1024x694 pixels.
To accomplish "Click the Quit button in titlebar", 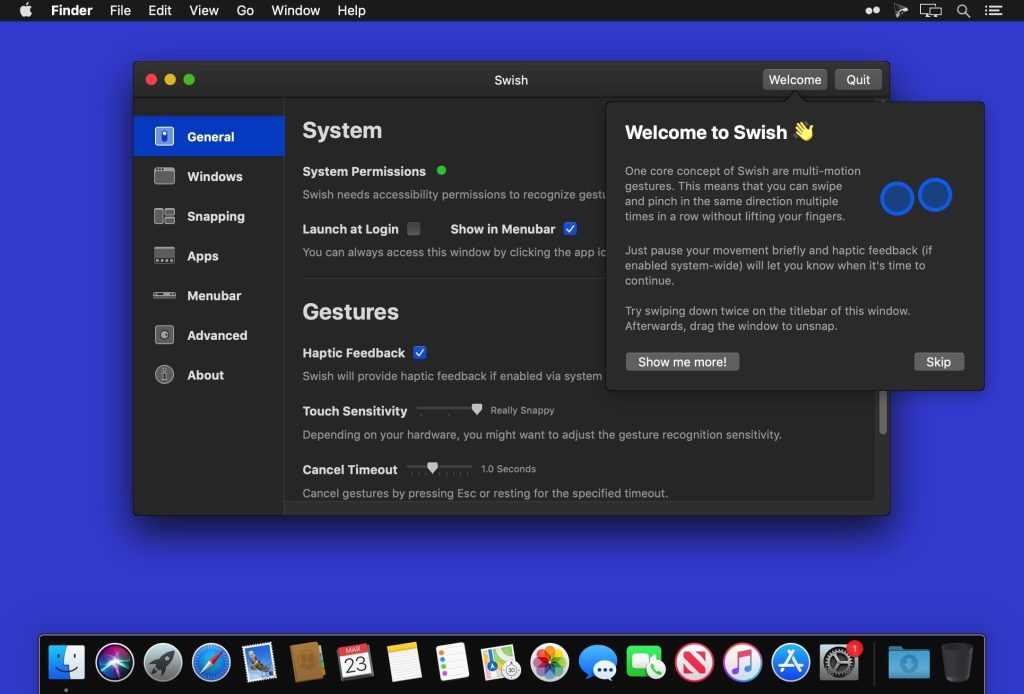I will [x=858, y=80].
